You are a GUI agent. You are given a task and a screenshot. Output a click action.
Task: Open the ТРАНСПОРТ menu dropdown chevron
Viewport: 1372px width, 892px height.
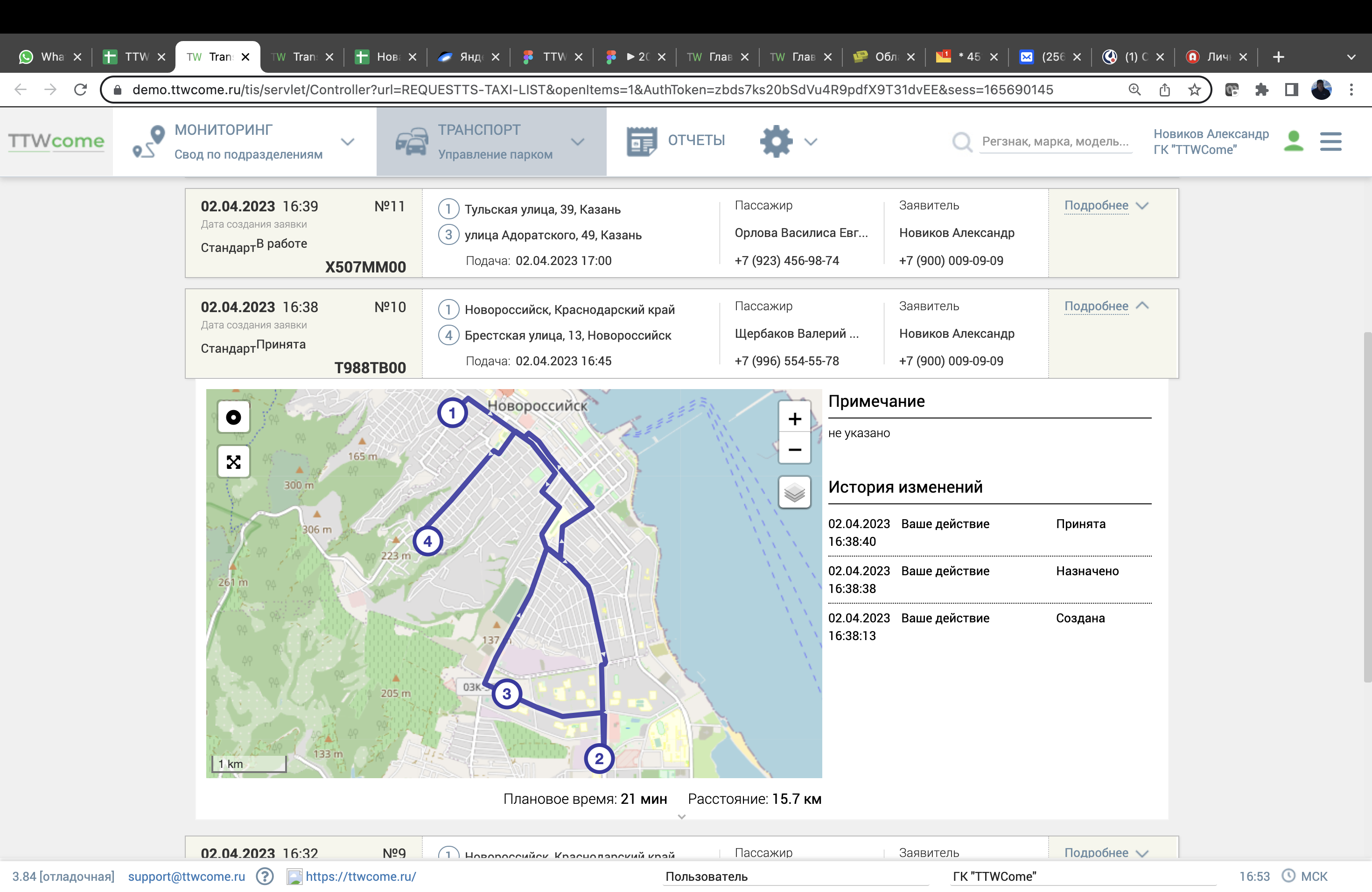coord(578,142)
